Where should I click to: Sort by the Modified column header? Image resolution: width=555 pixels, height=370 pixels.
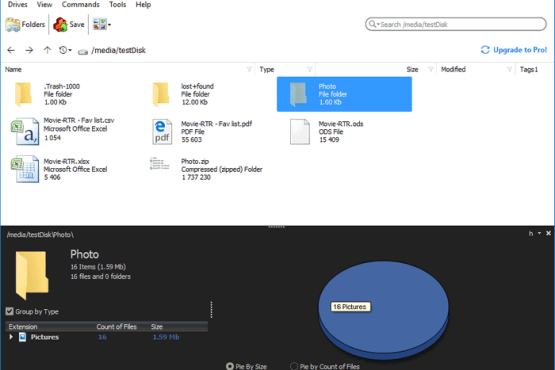click(453, 69)
